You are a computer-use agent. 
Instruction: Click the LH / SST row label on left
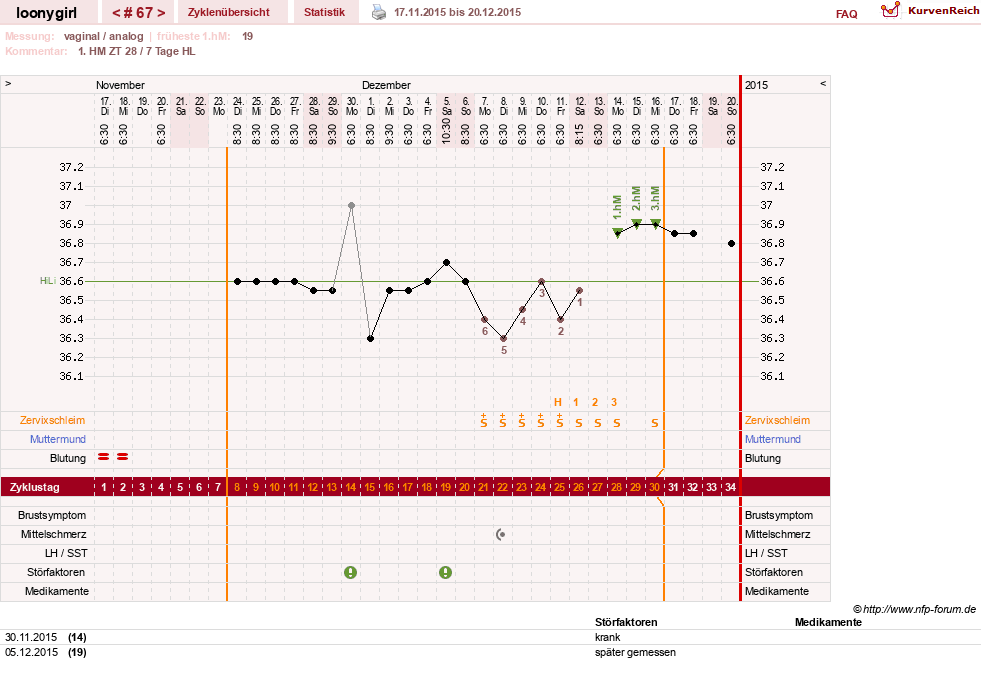pyautogui.click(x=66, y=553)
